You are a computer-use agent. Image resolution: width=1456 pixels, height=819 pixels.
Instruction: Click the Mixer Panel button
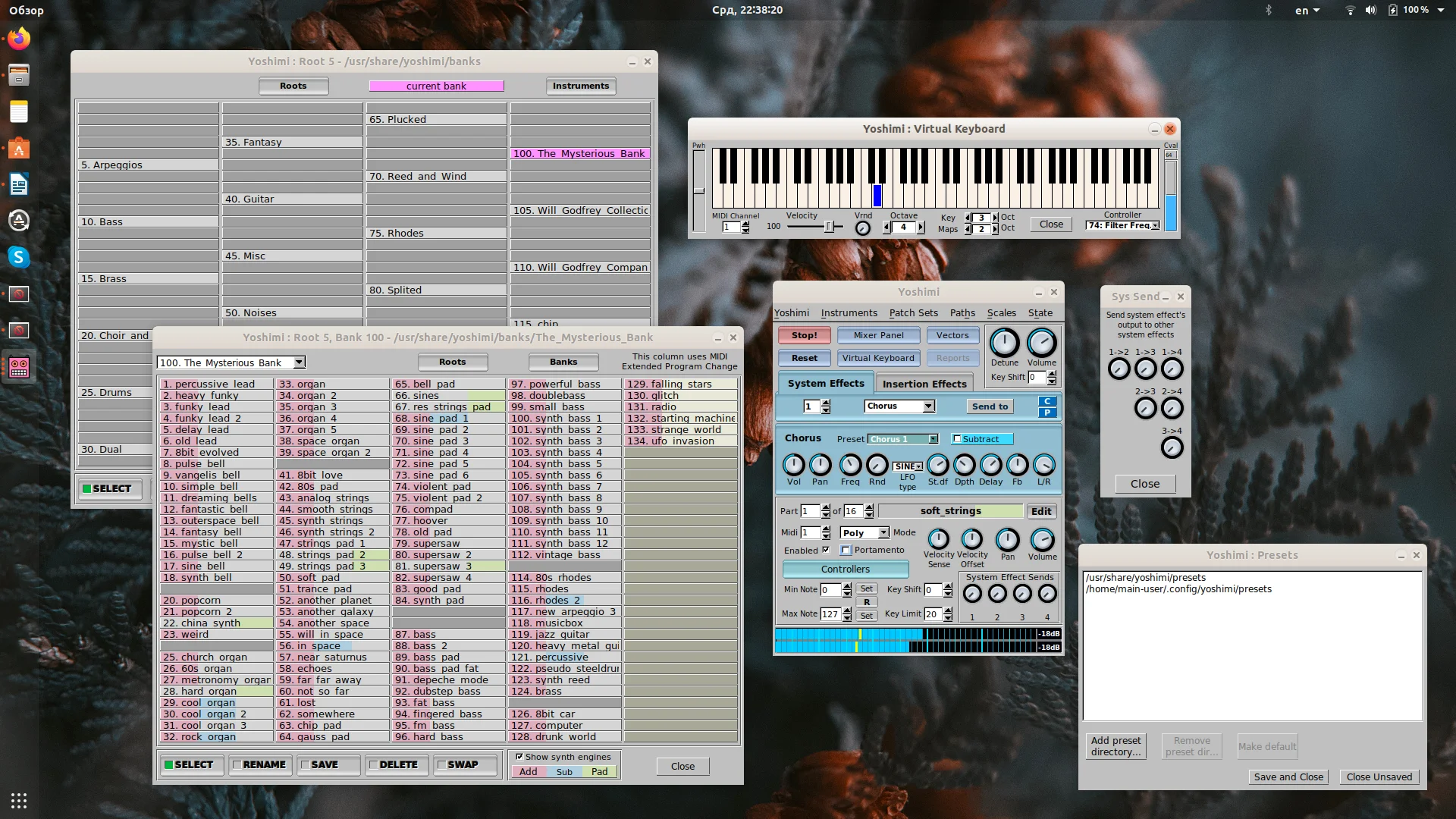[x=878, y=335]
